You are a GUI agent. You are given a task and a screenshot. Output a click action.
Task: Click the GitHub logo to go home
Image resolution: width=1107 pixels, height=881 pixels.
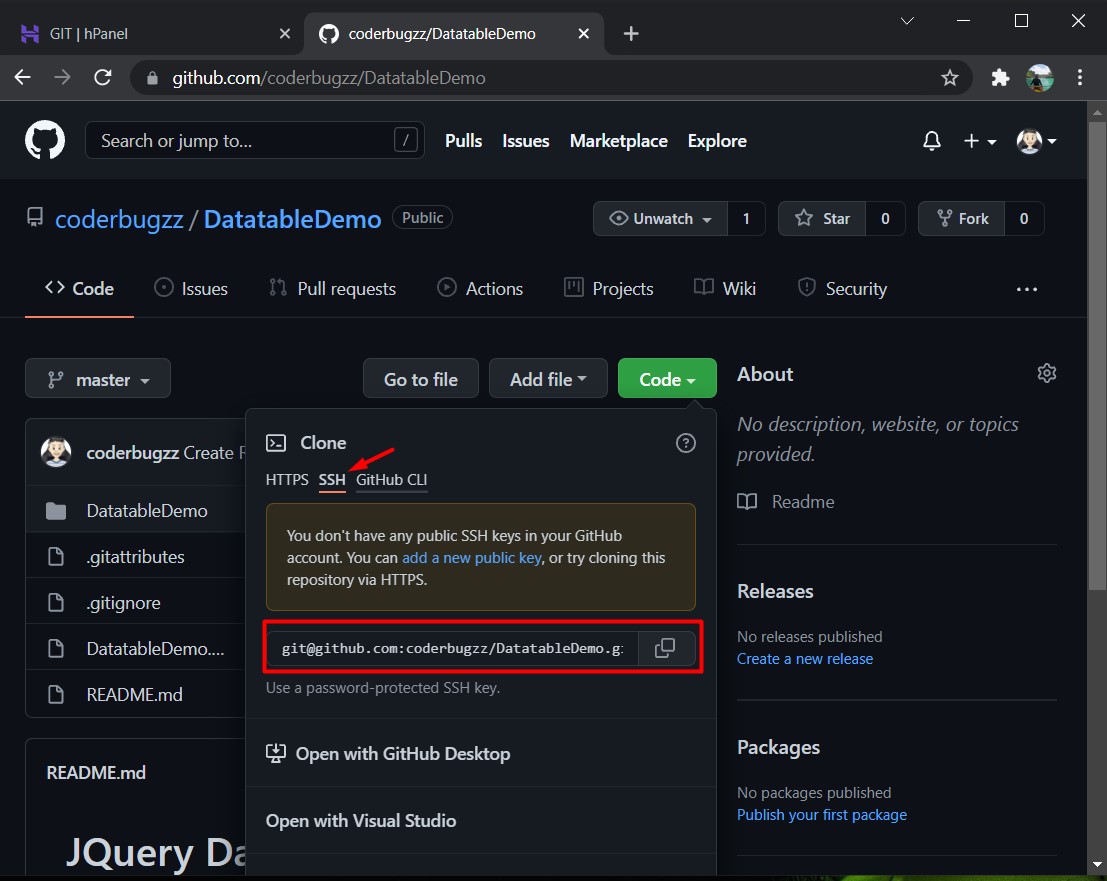[x=45, y=140]
